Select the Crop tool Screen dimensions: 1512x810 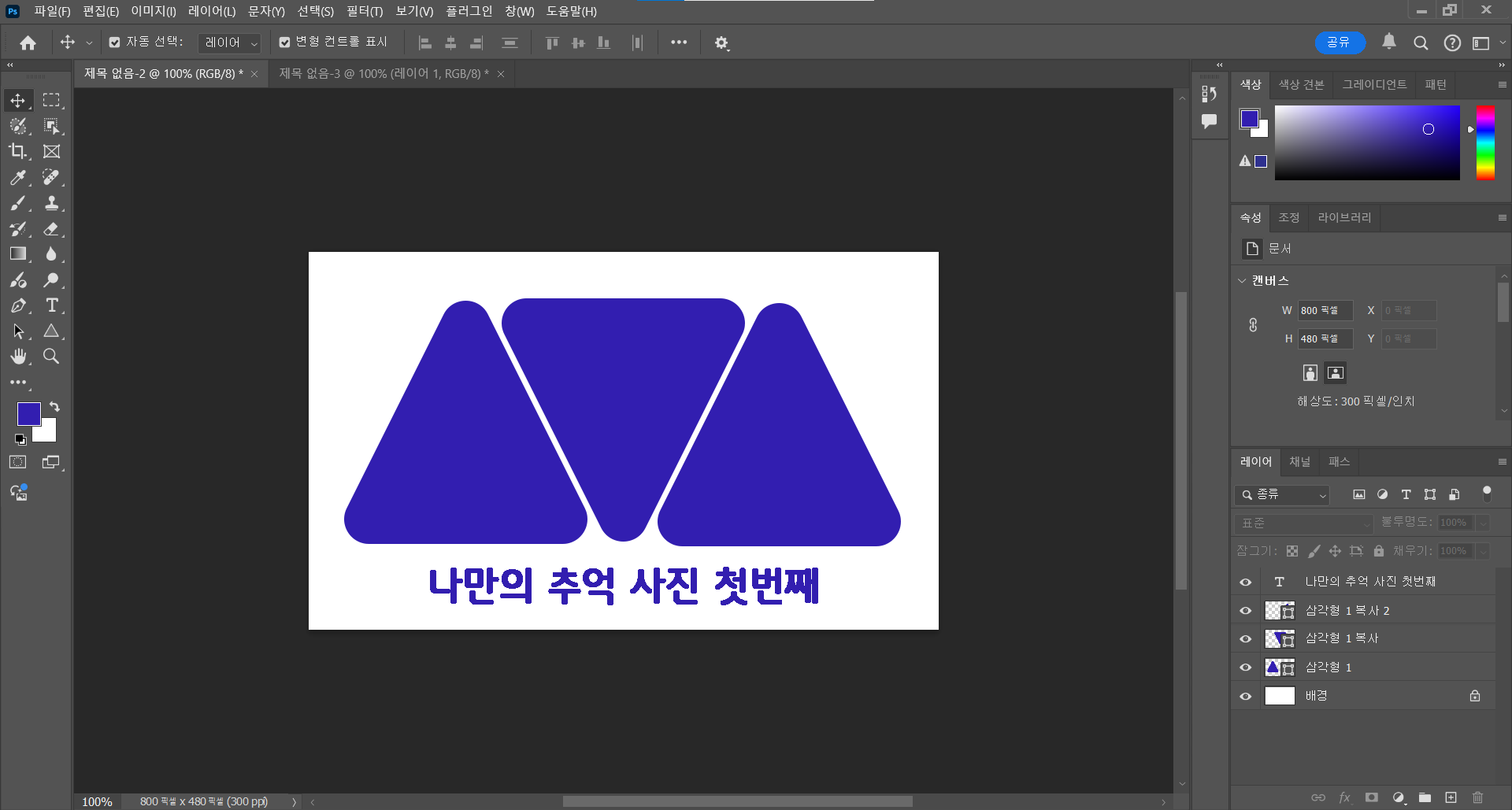click(18, 151)
